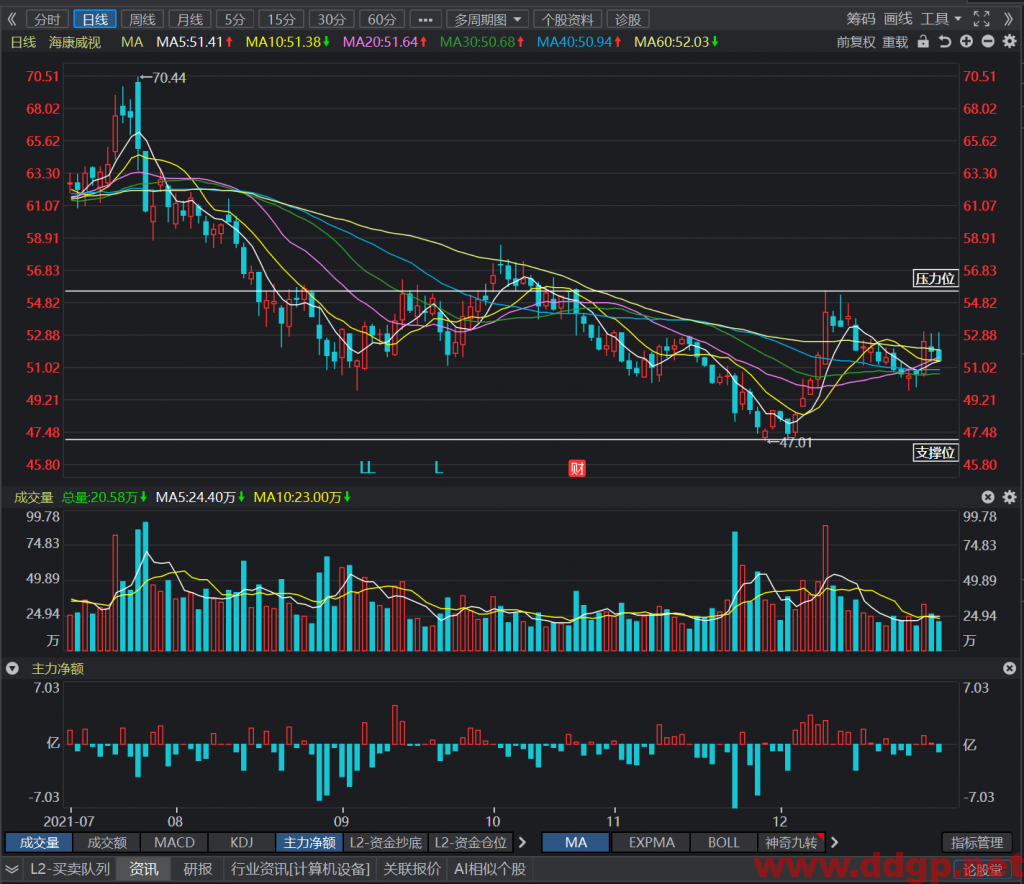Click MA20:51.64 legend value

pos(385,42)
